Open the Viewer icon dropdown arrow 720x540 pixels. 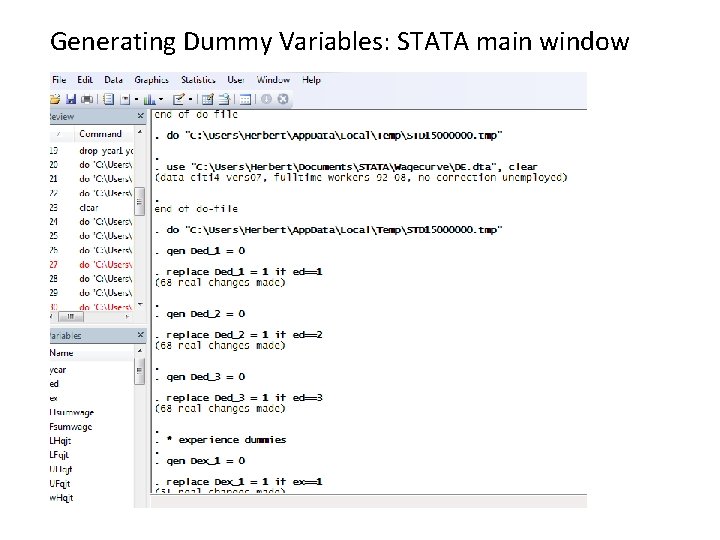click(x=136, y=99)
